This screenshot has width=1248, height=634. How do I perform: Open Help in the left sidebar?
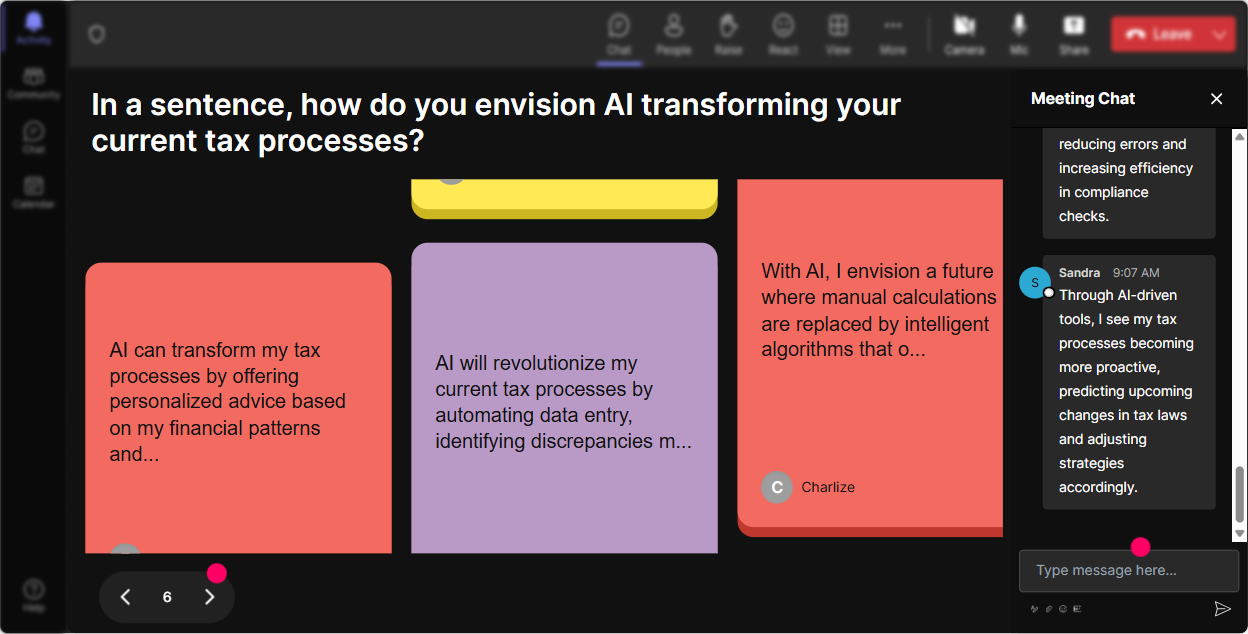pos(34,596)
